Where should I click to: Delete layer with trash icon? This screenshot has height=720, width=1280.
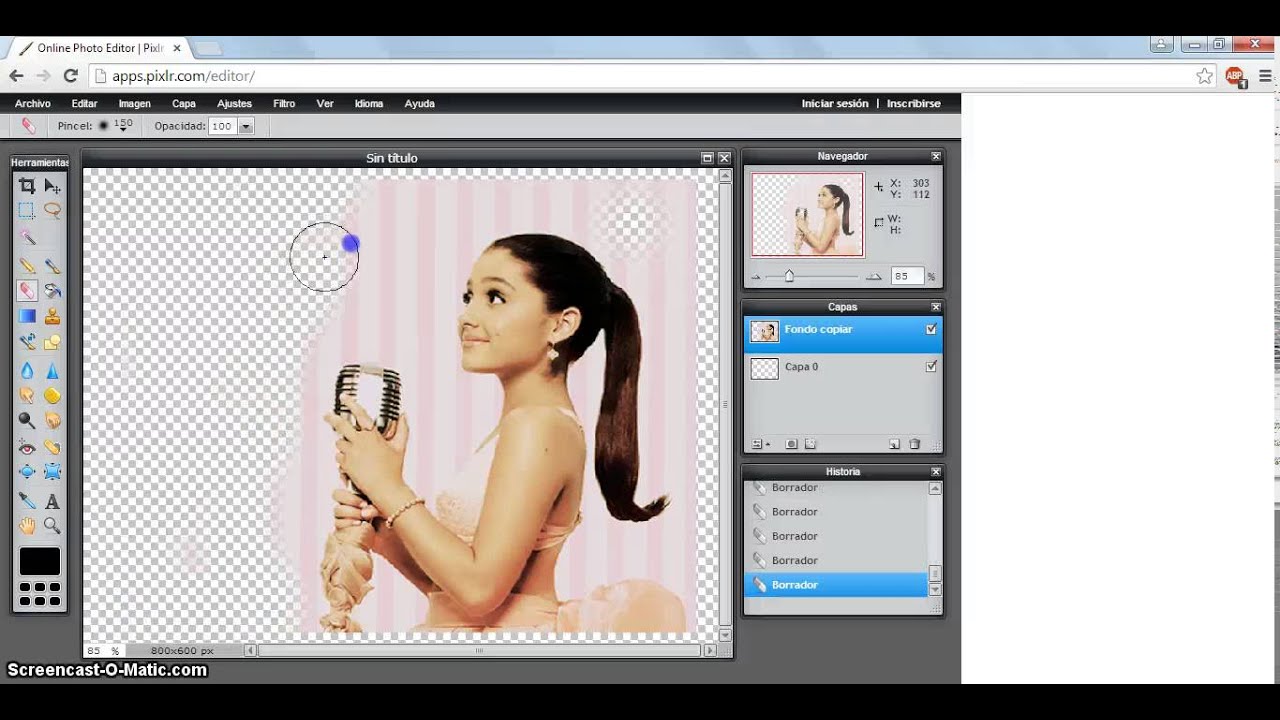click(914, 444)
